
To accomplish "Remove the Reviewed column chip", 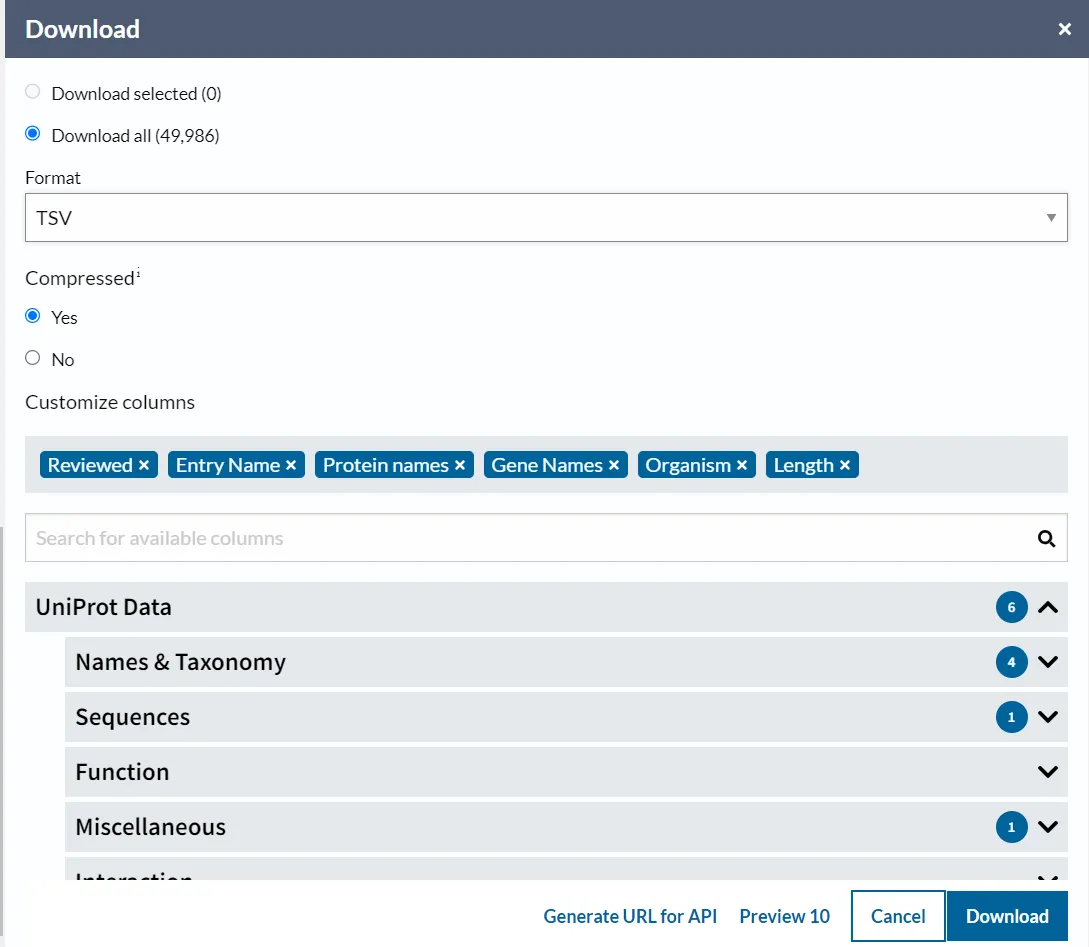I will click(x=144, y=466).
